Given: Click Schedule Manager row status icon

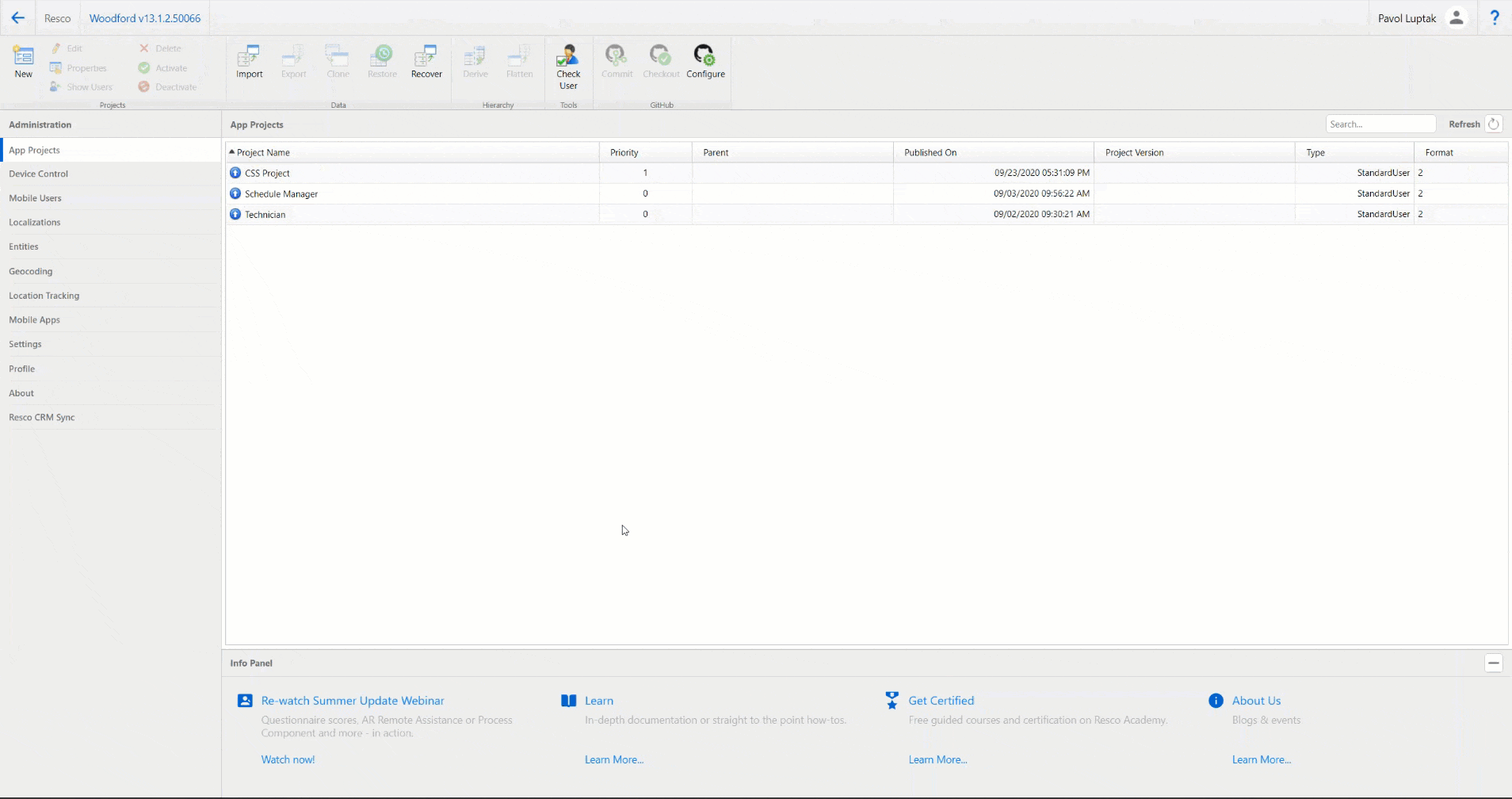Looking at the screenshot, I should tap(235, 193).
